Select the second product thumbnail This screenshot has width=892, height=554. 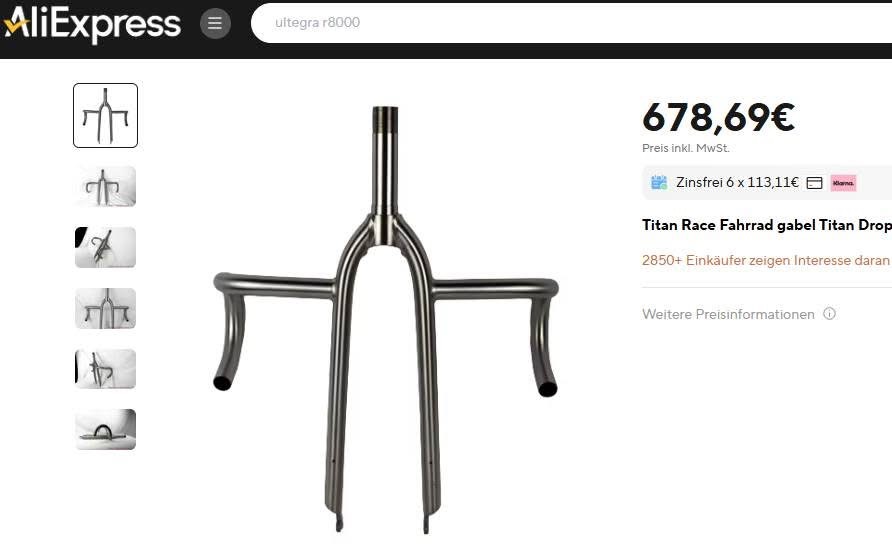105,187
